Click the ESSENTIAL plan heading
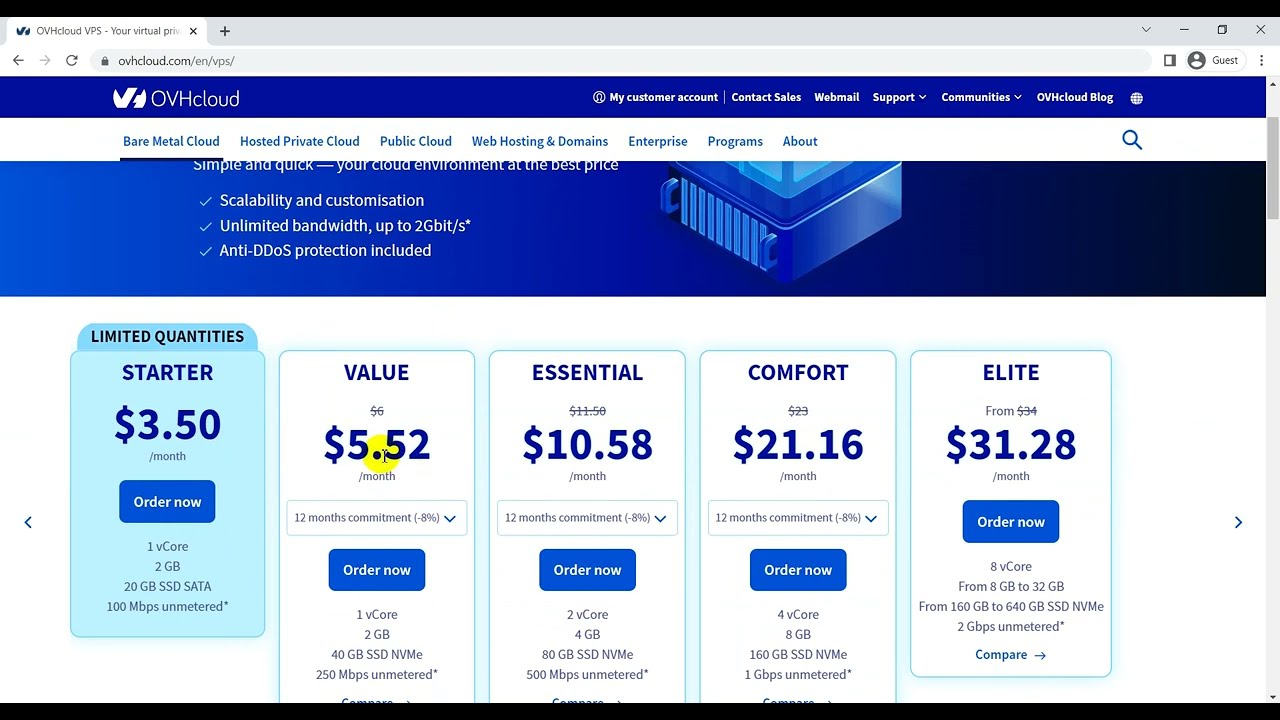The image size is (1280, 720). [x=587, y=372]
